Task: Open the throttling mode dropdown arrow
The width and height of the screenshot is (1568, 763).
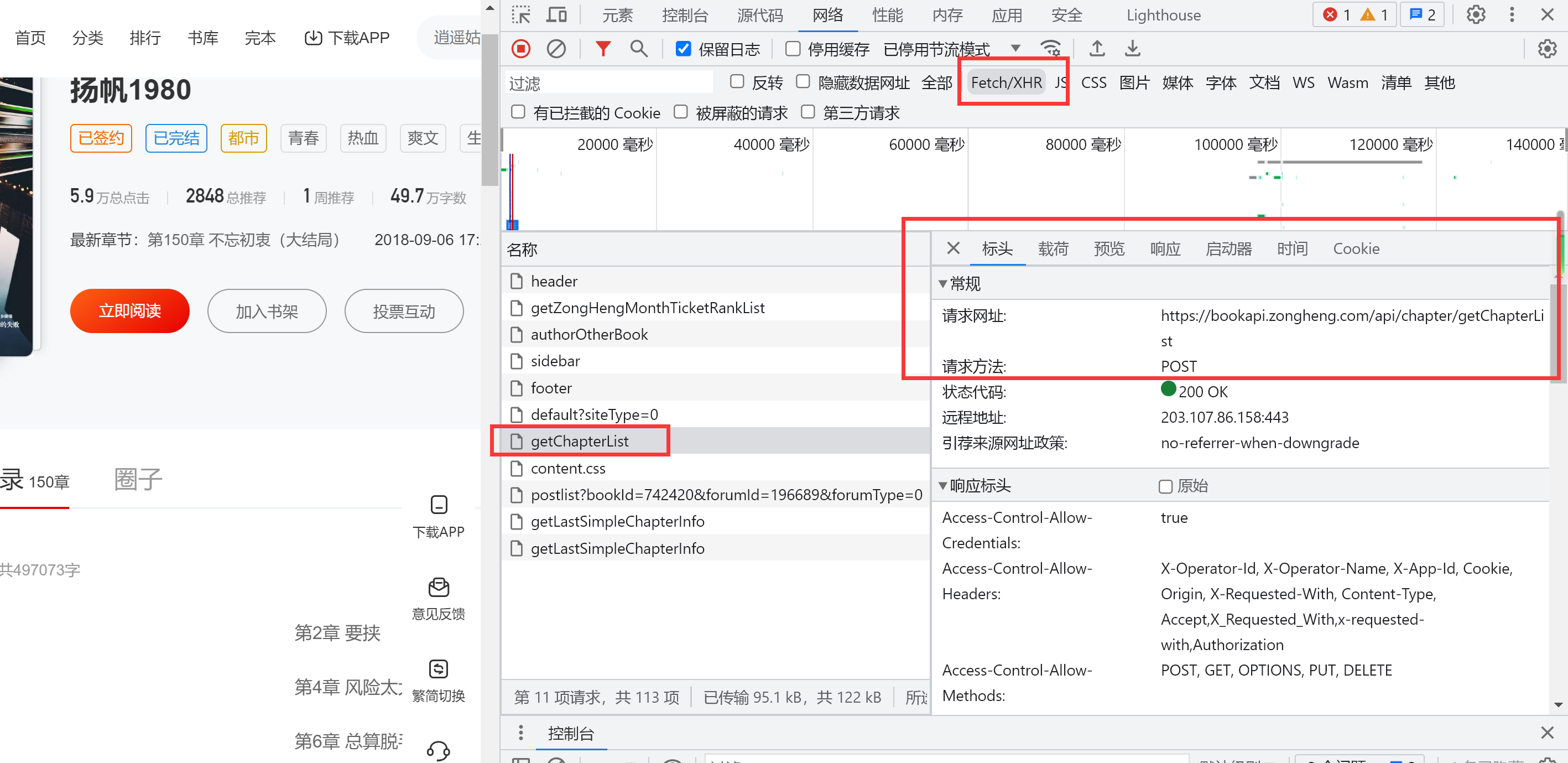Action: (1015, 49)
